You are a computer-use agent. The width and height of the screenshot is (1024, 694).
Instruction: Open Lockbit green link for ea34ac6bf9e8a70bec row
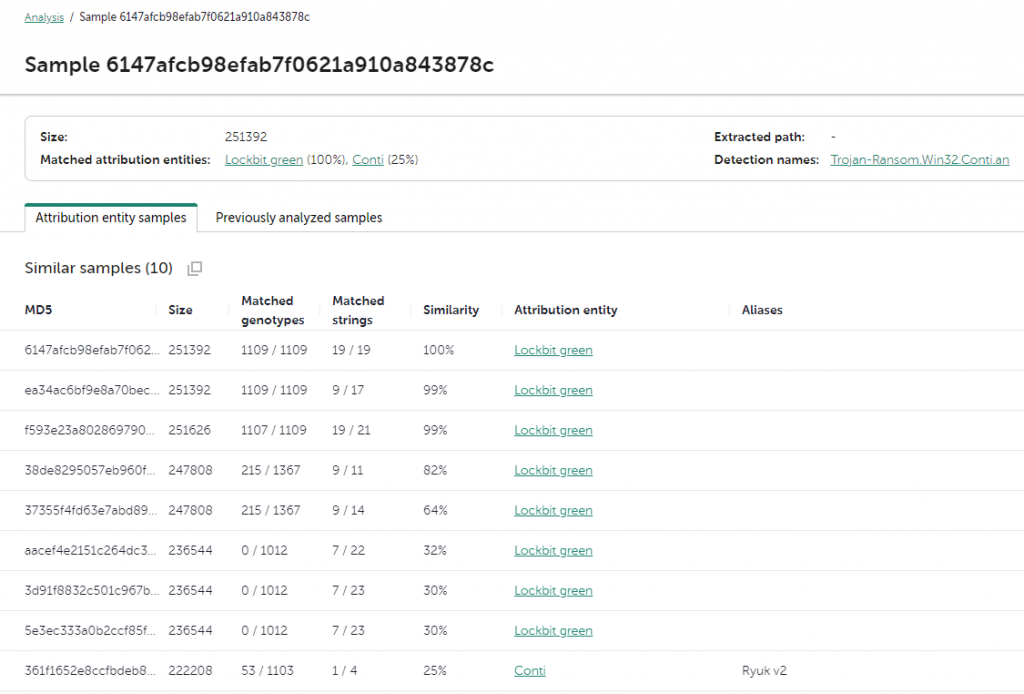[553, 390]
